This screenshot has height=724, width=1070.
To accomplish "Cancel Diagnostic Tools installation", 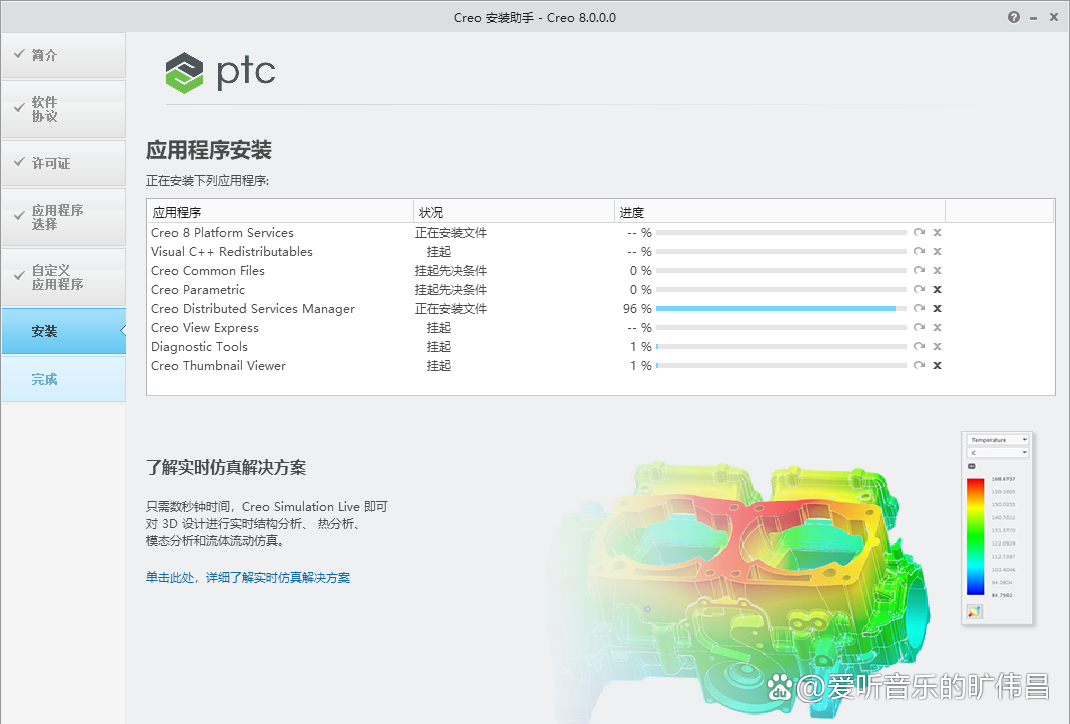I will [x=938, y=347].
